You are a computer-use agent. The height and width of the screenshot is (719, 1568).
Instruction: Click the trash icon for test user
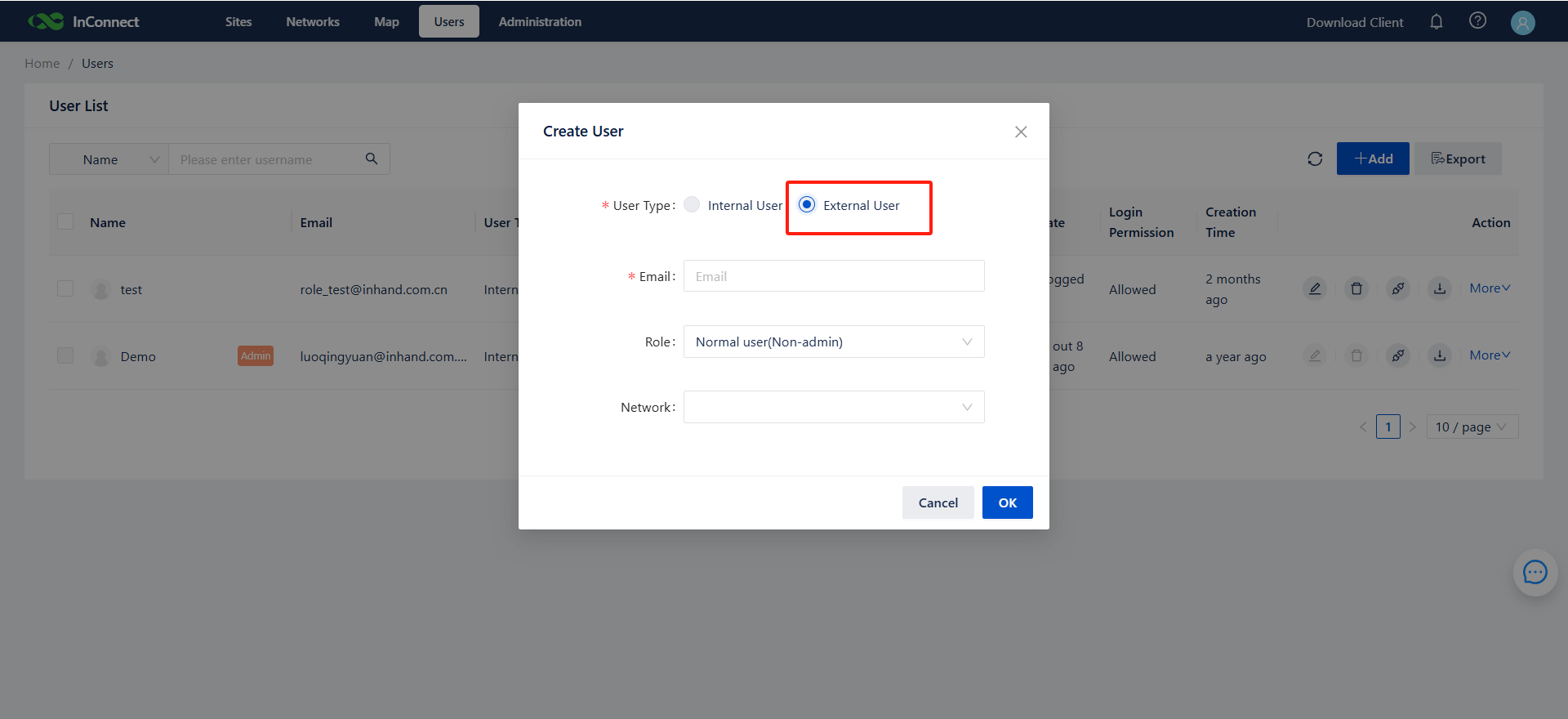point(1356,288)
